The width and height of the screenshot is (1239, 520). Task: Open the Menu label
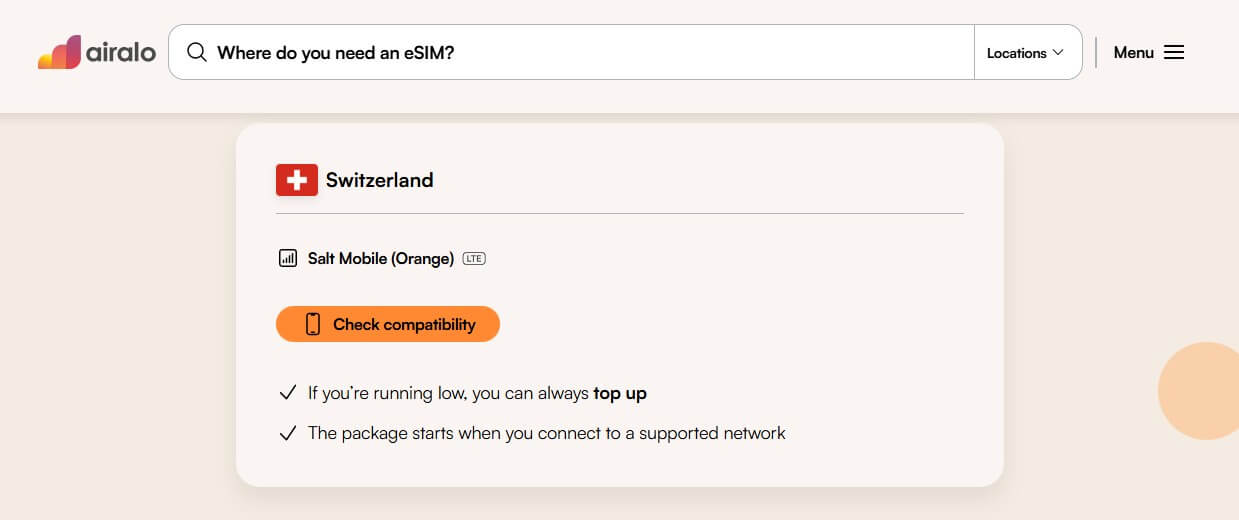1133,53
